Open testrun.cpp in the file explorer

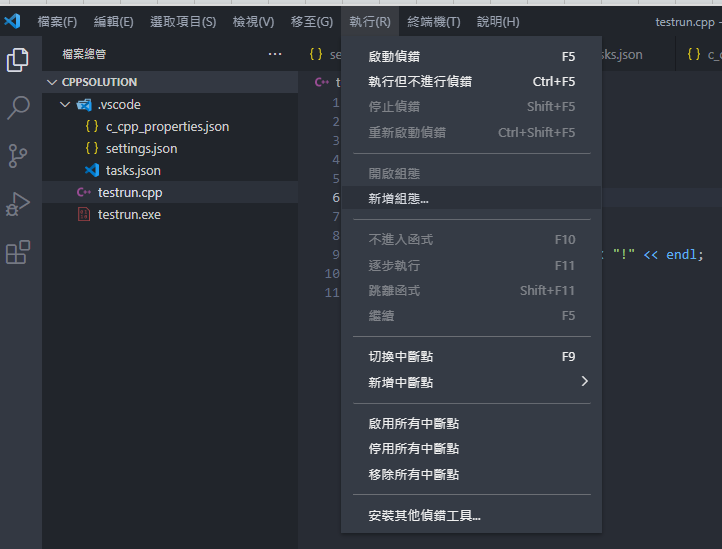[130, 192]
